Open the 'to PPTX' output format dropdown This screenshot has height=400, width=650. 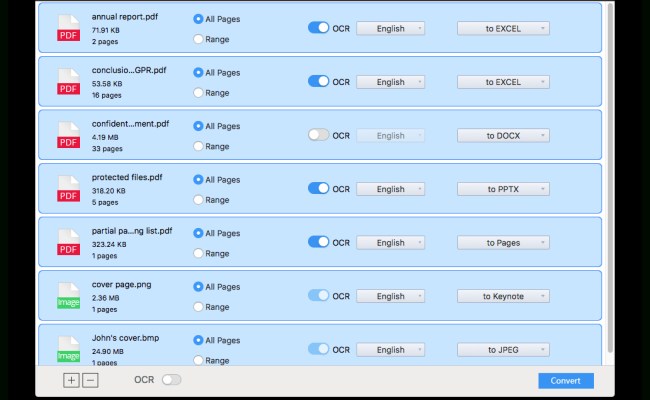coord(503,189)
